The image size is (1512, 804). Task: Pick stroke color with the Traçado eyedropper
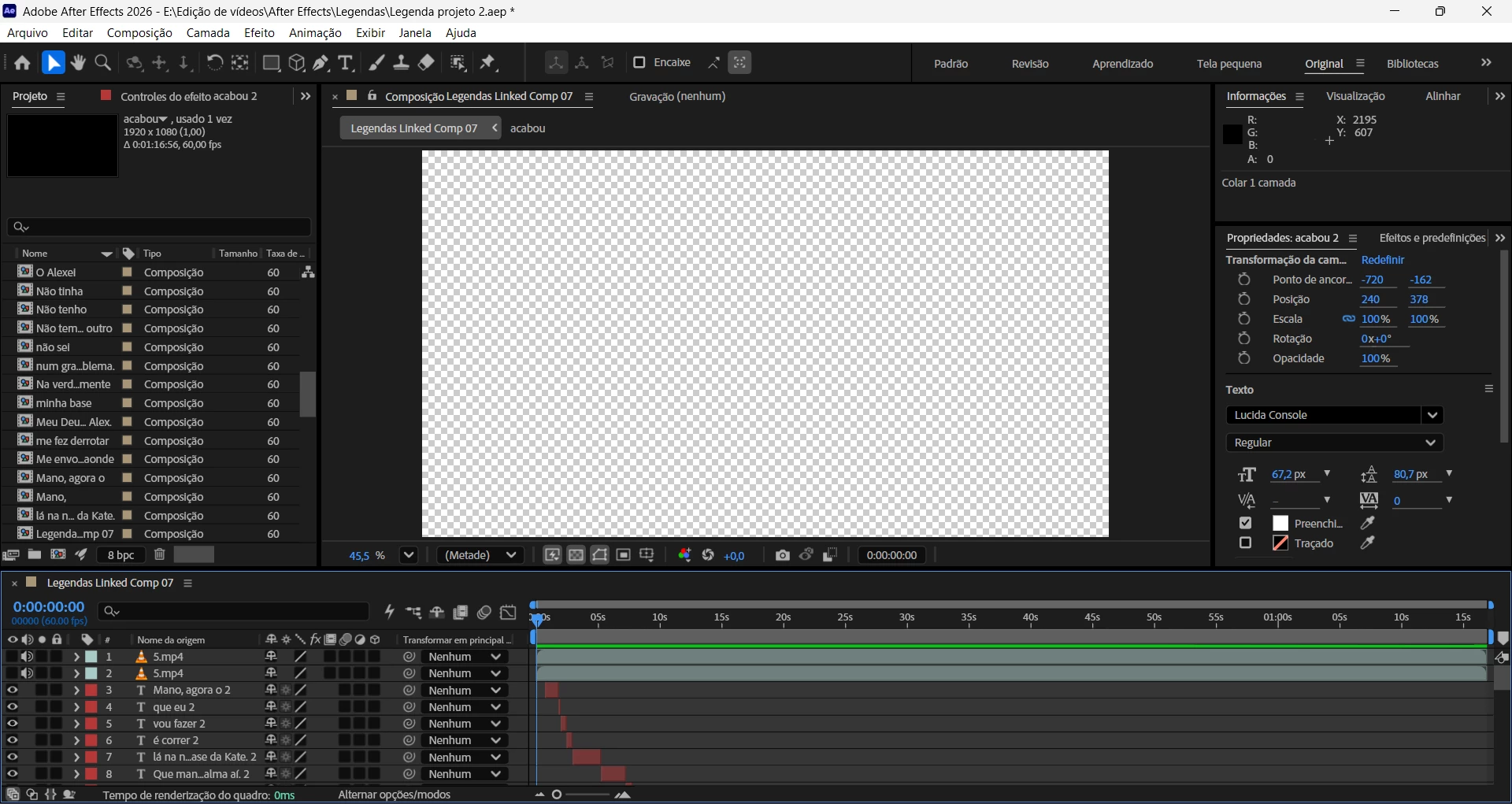[x=1369, y=543]
